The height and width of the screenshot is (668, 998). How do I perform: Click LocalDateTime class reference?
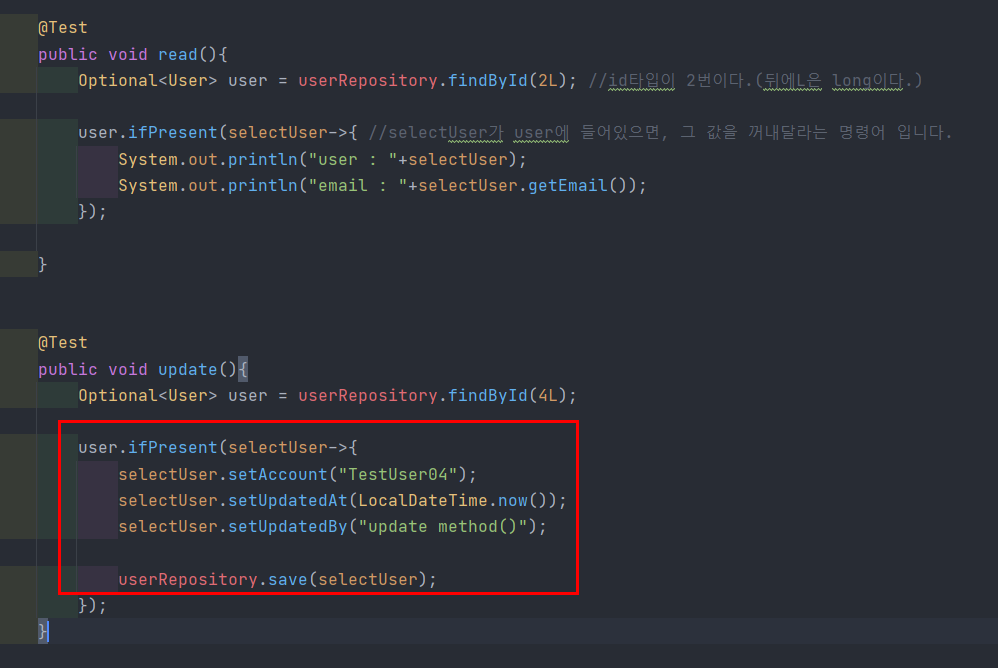pyautogui.click(x=423, y=500)
